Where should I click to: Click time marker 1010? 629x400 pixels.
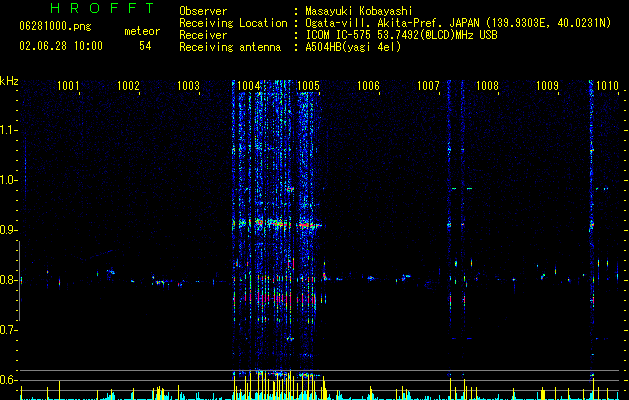607,85
